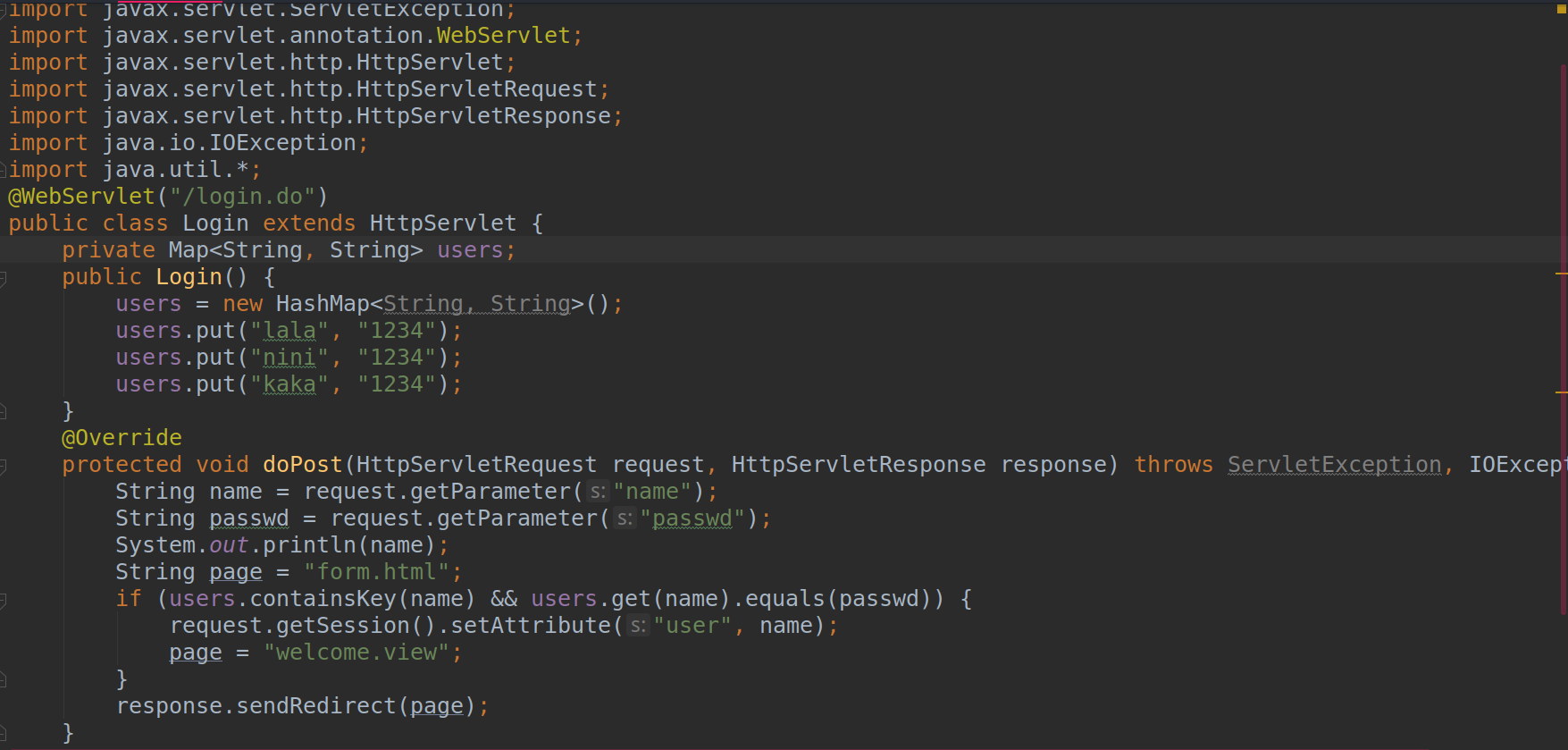Screen dimensions: 1568x750
Task: Click the users field in the private declaration
Action: pyautogui.click(x=470, y=250)
